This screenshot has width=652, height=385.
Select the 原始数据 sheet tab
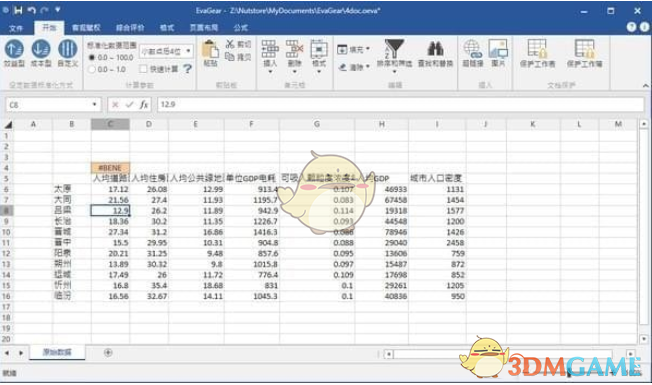point(57,352)
